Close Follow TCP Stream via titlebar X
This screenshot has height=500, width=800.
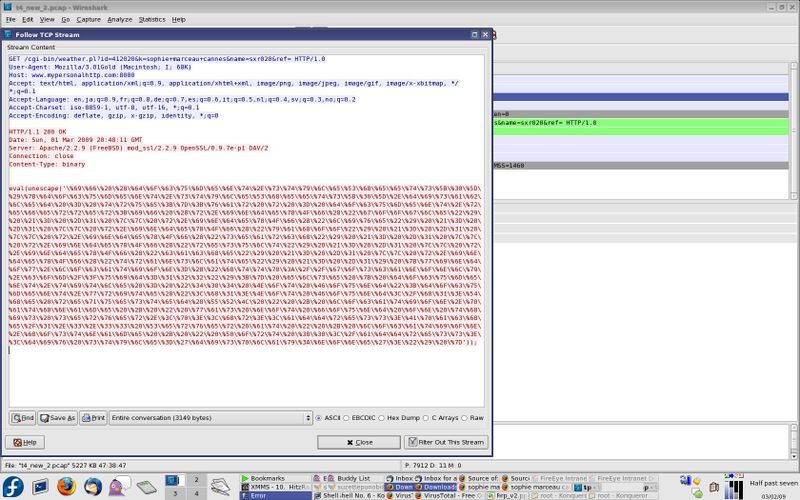point(485,35)
